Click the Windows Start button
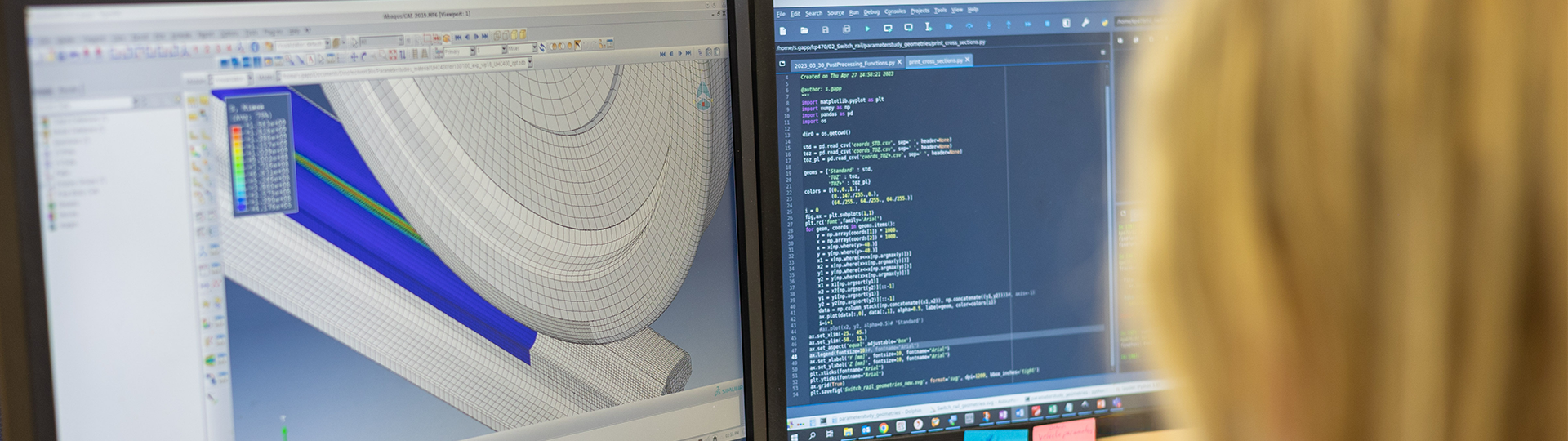Screen dimensions: 1568x441 [794, 436]
